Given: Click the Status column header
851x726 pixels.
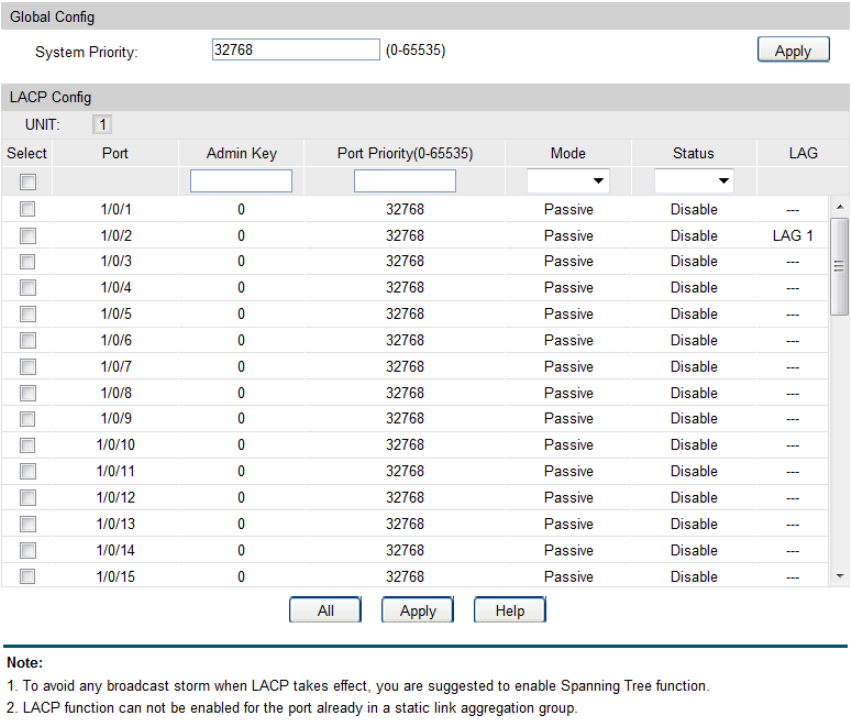Looking at the screenshot, I should 694,153.
